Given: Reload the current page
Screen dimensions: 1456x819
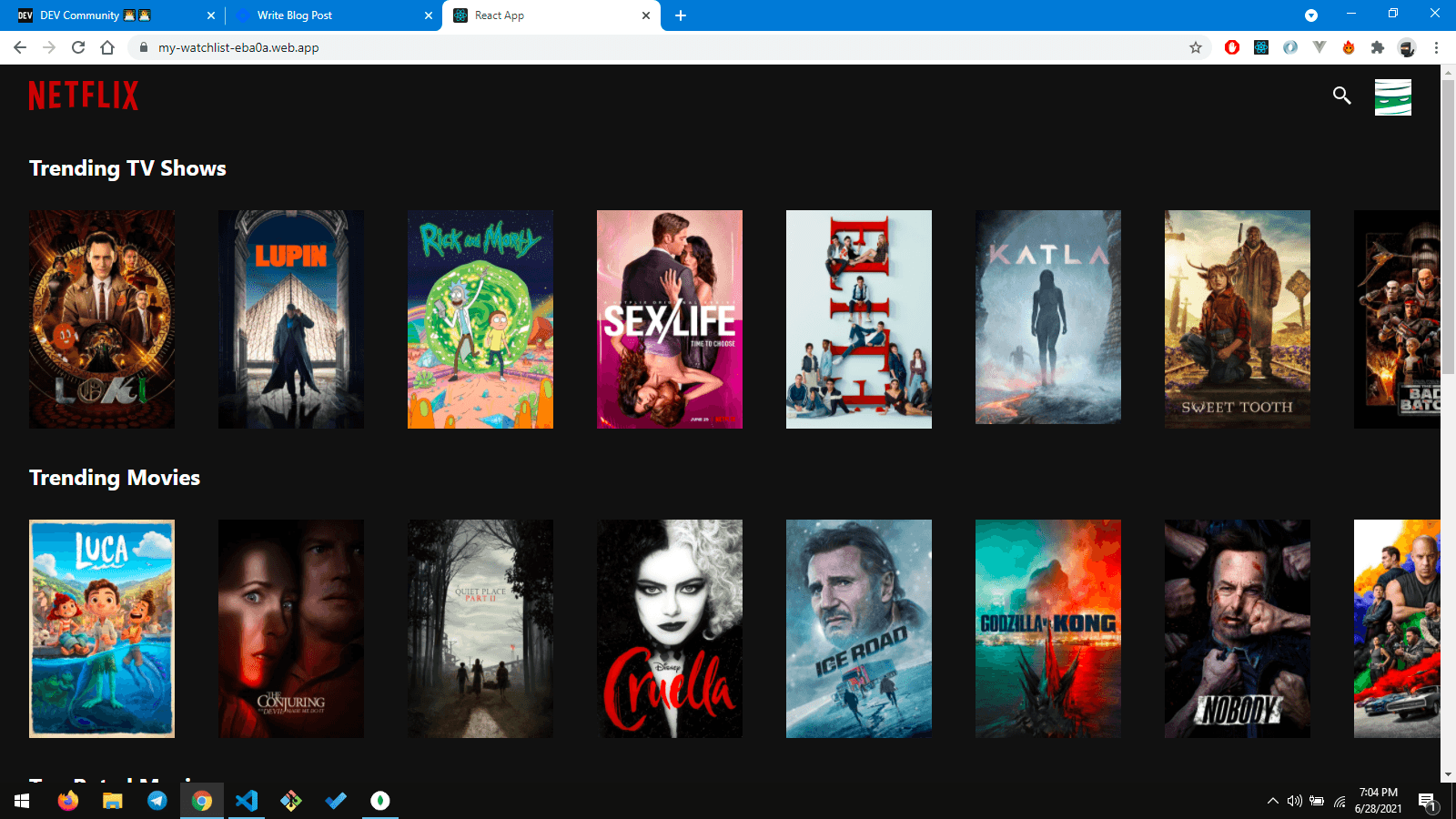Looking at the screenshot, I should click(x=78, y=48).
